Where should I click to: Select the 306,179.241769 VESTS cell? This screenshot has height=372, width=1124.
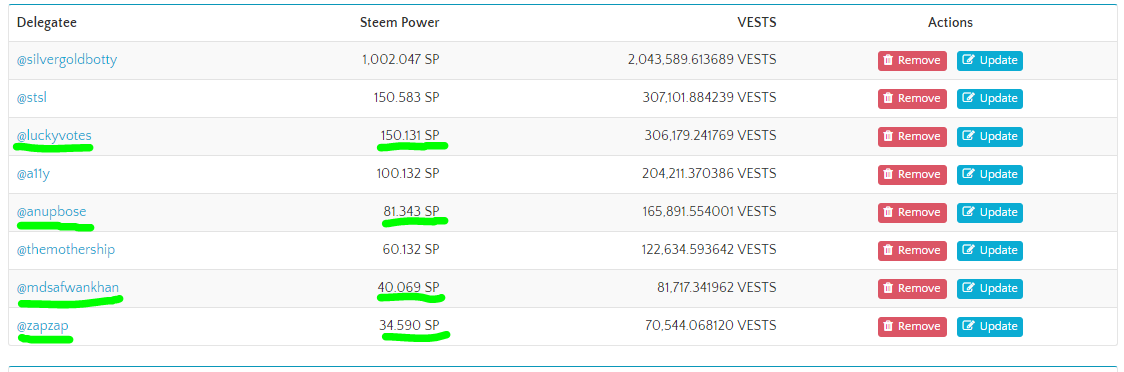click(x=710, y=135)
